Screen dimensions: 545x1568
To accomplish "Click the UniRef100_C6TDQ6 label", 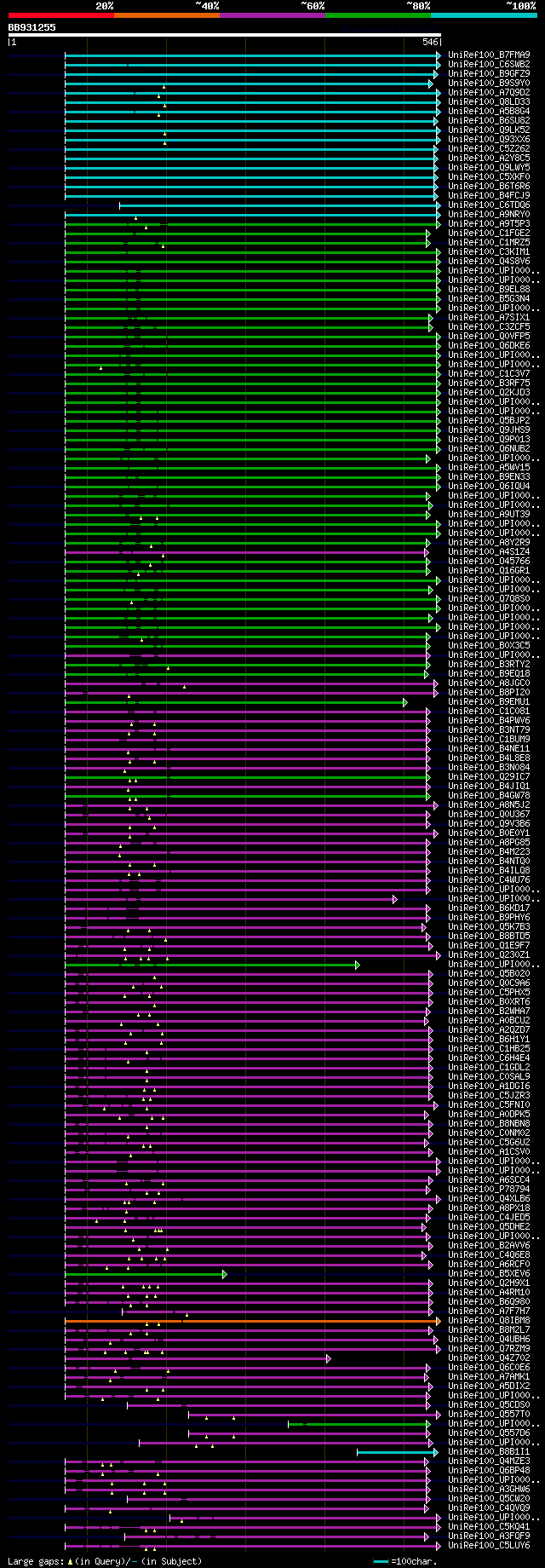I will tap(489, 205).
